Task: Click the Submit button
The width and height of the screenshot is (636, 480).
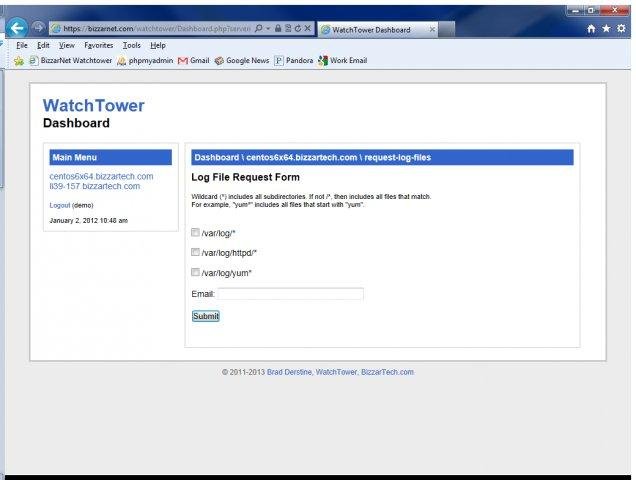Action: (x=206, y=316)
